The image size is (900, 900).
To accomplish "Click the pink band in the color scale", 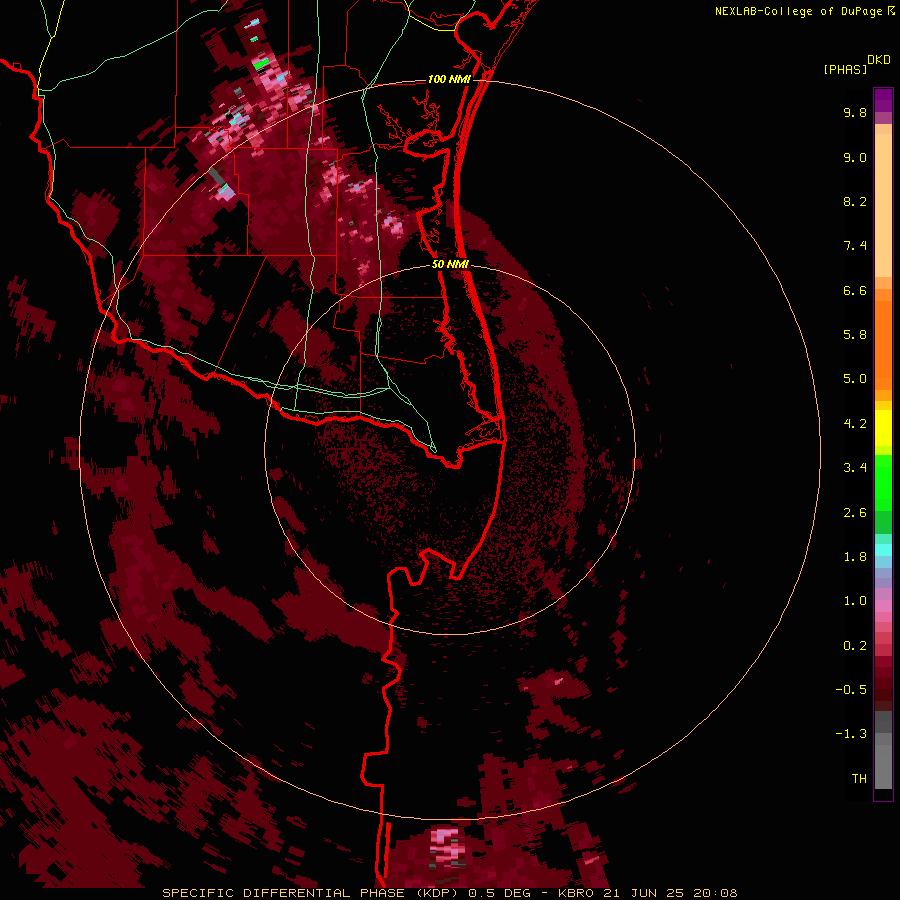I will pyautogui.click(x=883, y=606).
